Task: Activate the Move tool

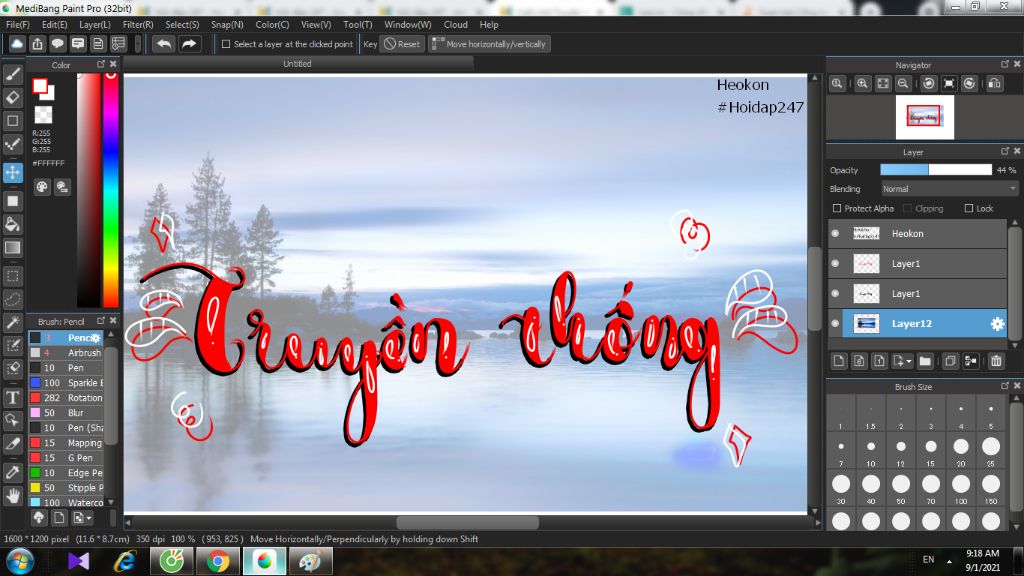Action: click(x=12, y=172)
